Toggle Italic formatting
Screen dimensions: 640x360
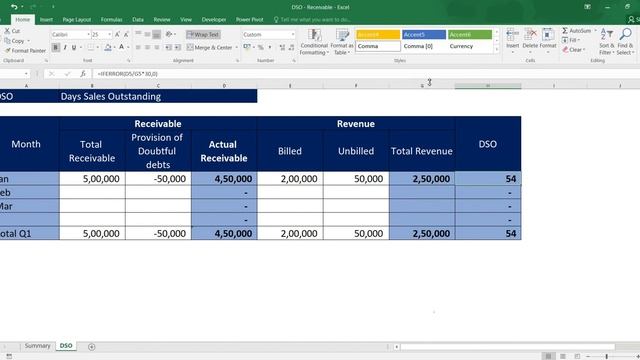[65, 48]
